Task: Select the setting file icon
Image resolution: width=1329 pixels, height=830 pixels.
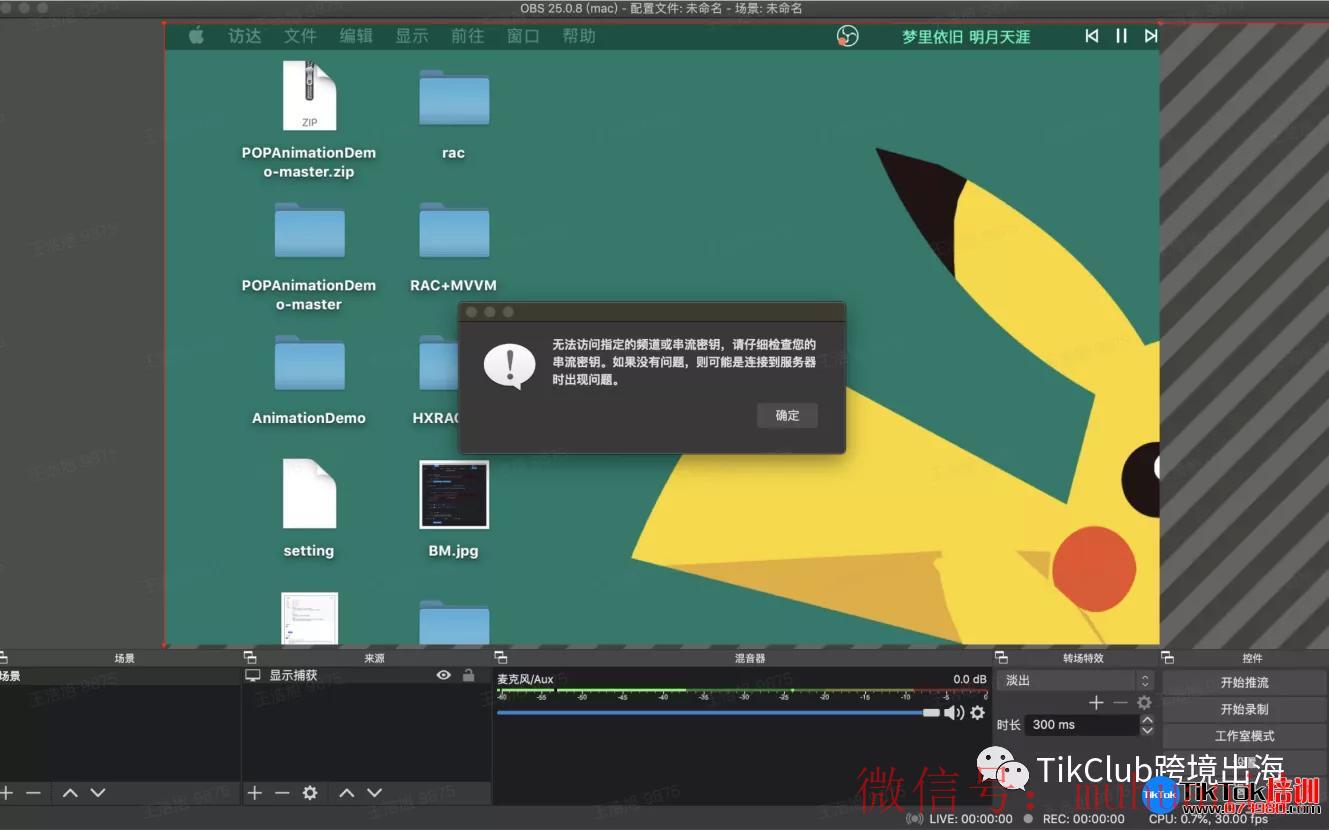Action: pyautogui.click(x=309, y=494)
